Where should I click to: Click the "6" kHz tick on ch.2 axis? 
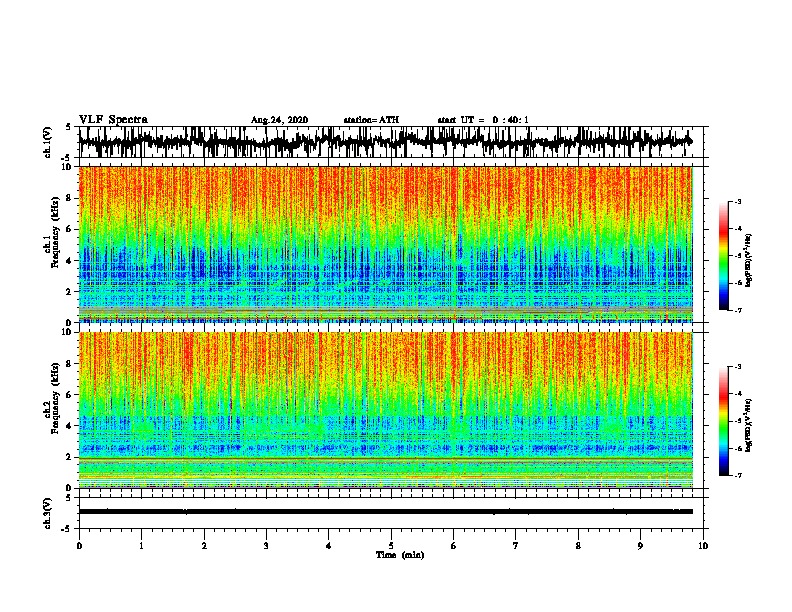[x=69, y=395]
